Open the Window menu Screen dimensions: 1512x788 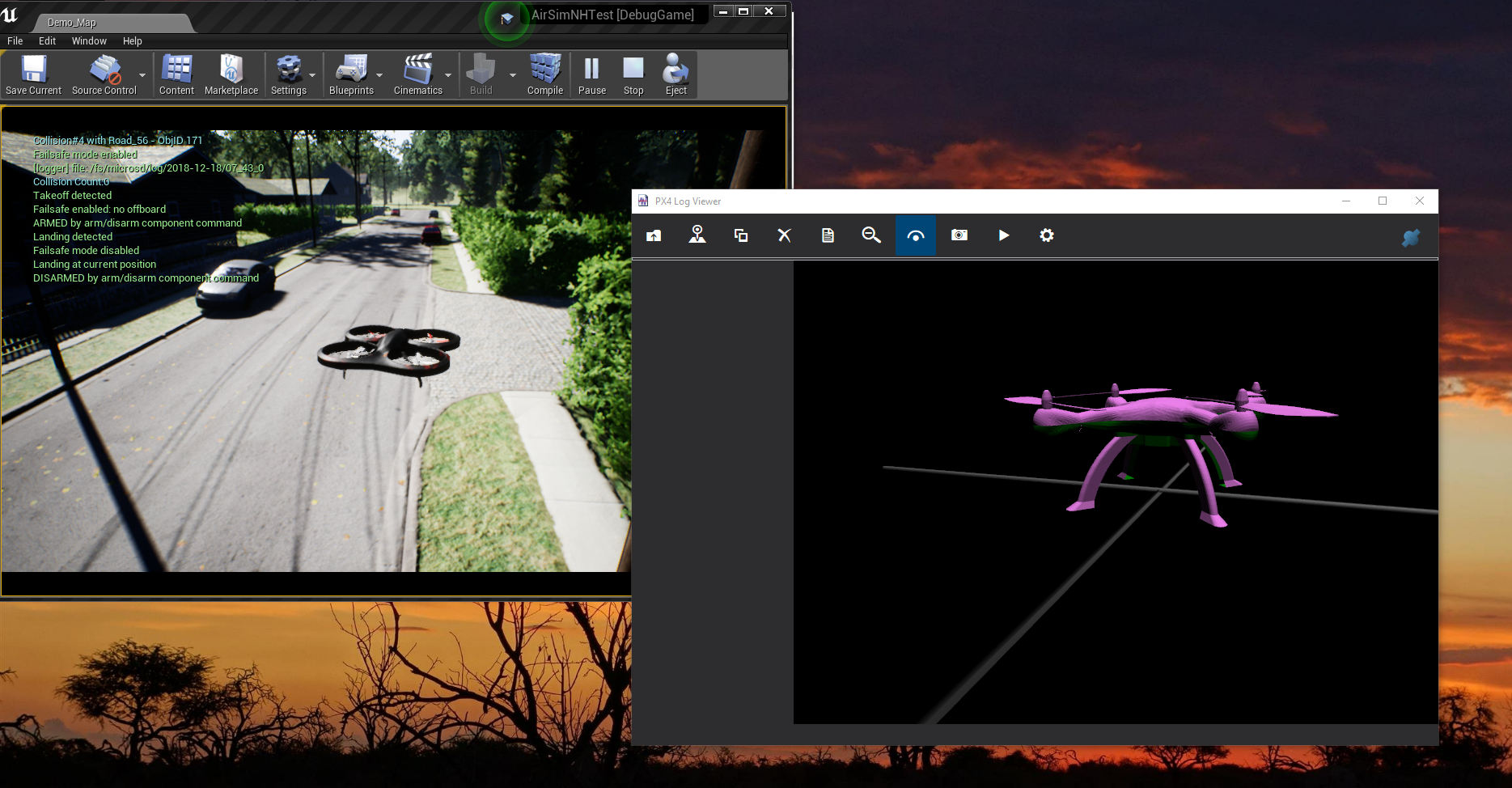89,40
